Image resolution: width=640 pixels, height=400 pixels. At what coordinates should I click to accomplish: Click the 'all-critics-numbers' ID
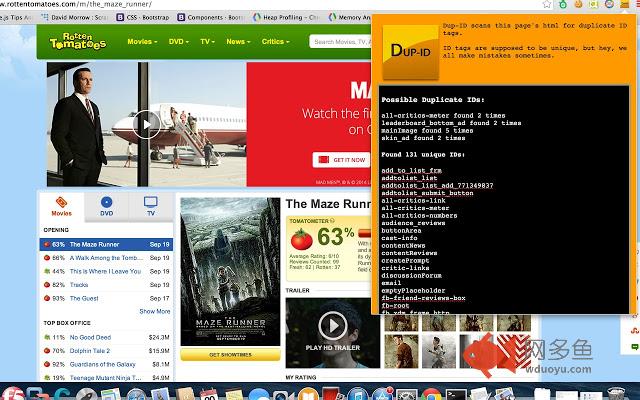coord(419,216)
